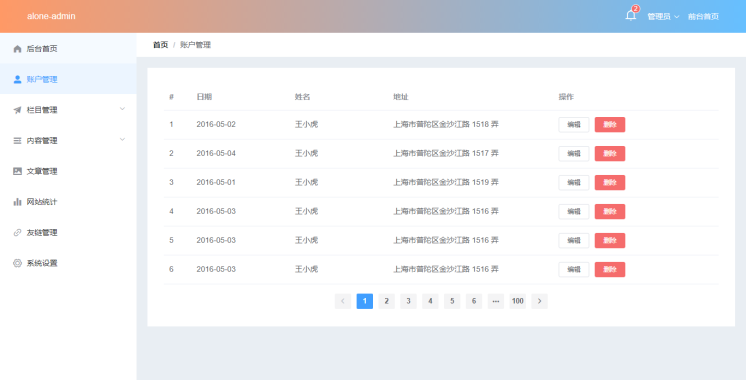This screenshot has height=380, width=746.
Task: Click 编辑 in row number 4
Action: coord(574,212)
